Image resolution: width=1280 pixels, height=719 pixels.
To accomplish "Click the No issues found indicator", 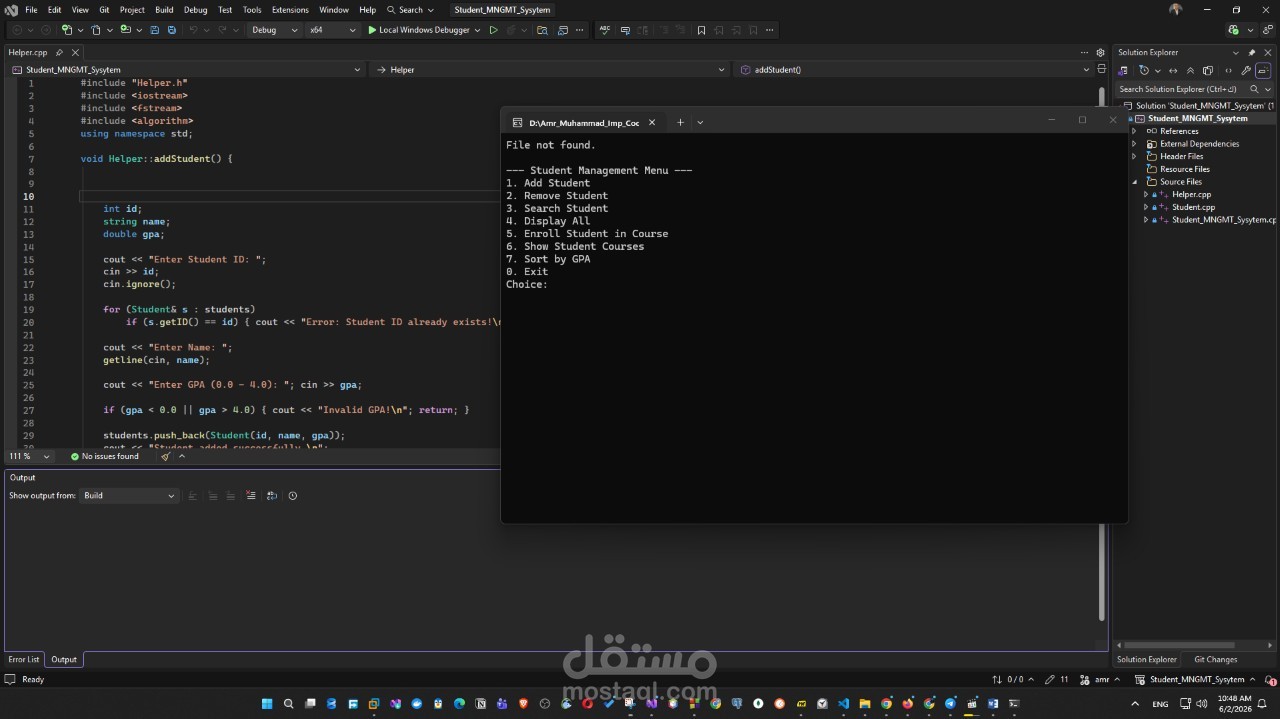I will pyautogui.click(x=105, y=456).
